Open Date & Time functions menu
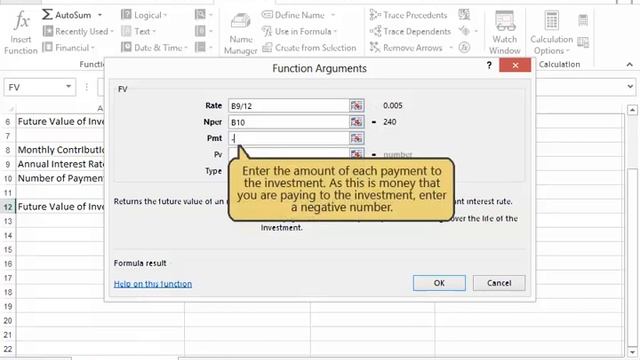Viewport: 640px width, 360px height. click(154, 48)
